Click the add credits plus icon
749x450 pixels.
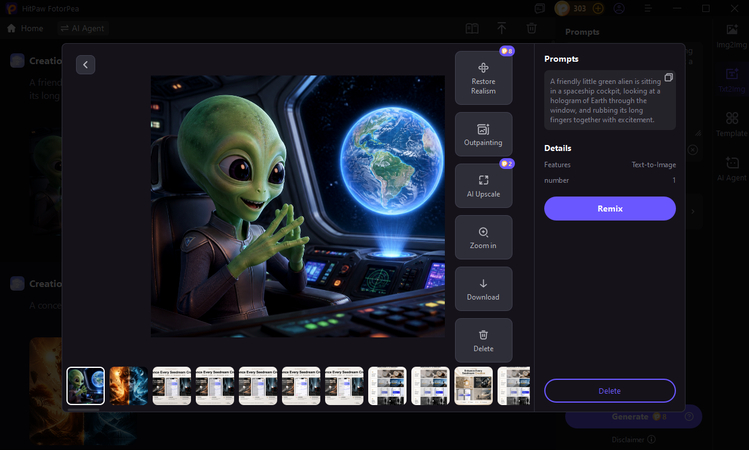click(598, 8)
